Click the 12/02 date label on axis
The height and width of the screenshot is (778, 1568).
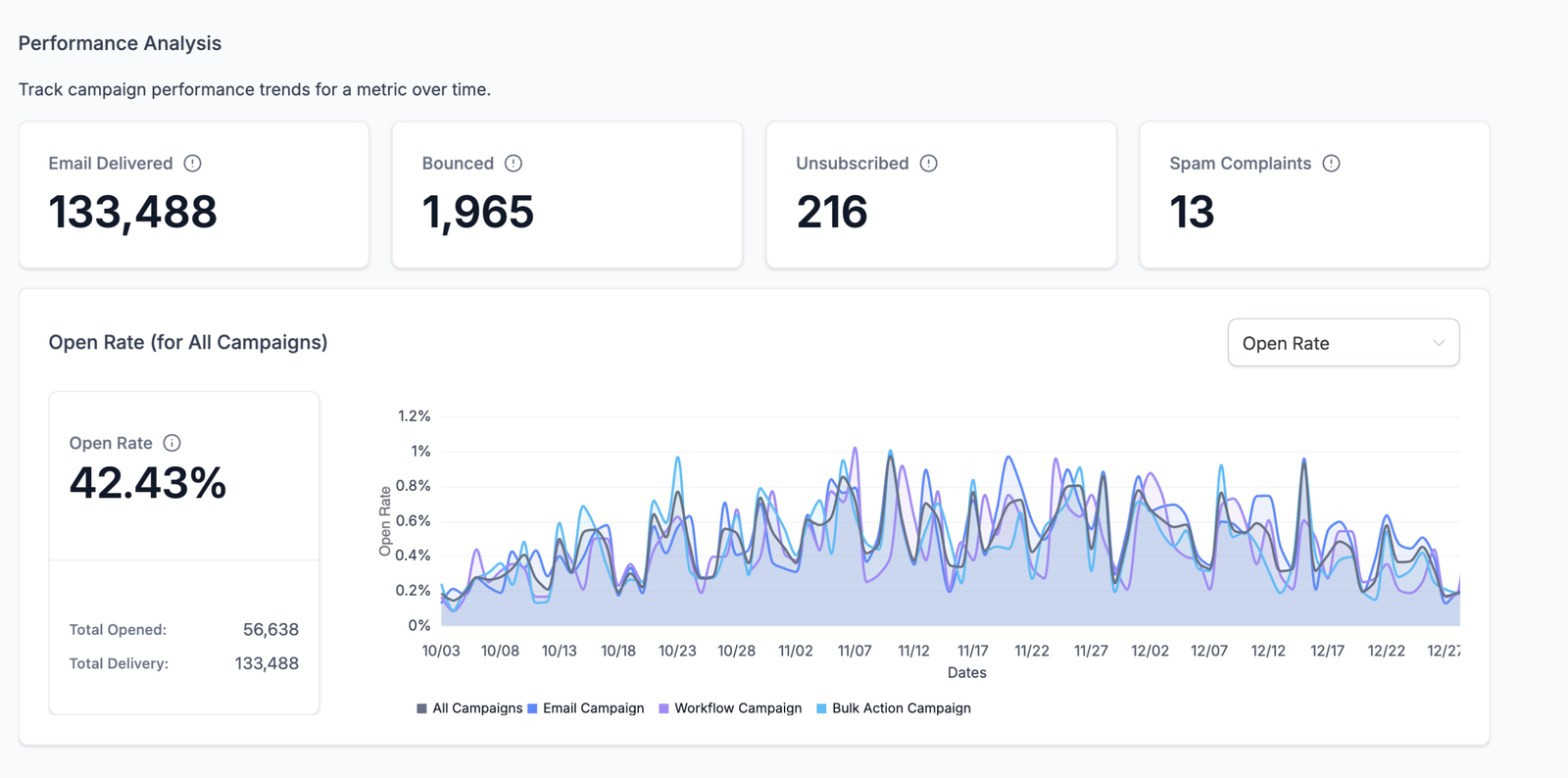pyautogui.click(x=1150, y=651)
